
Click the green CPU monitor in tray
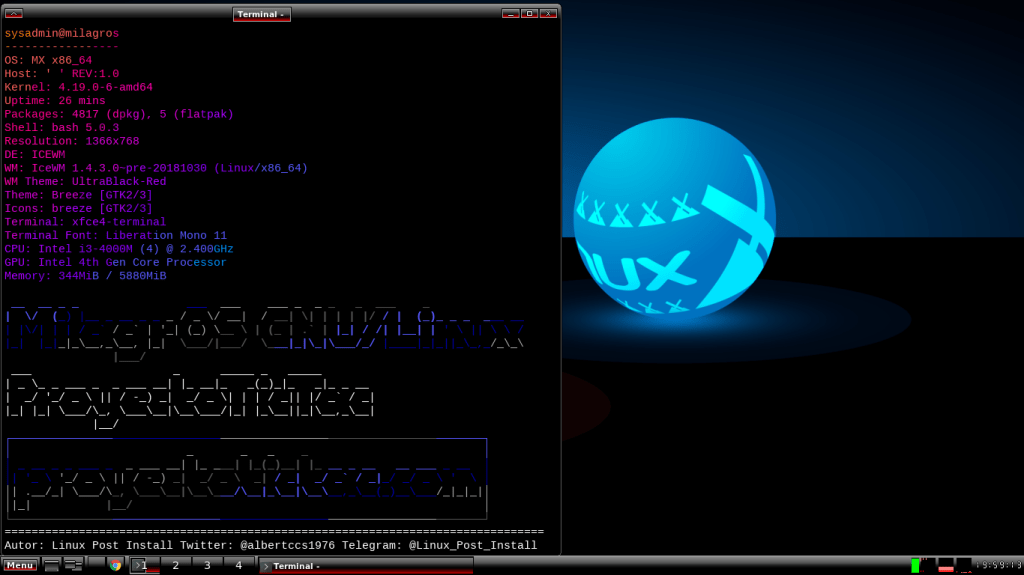pos(915,565)
